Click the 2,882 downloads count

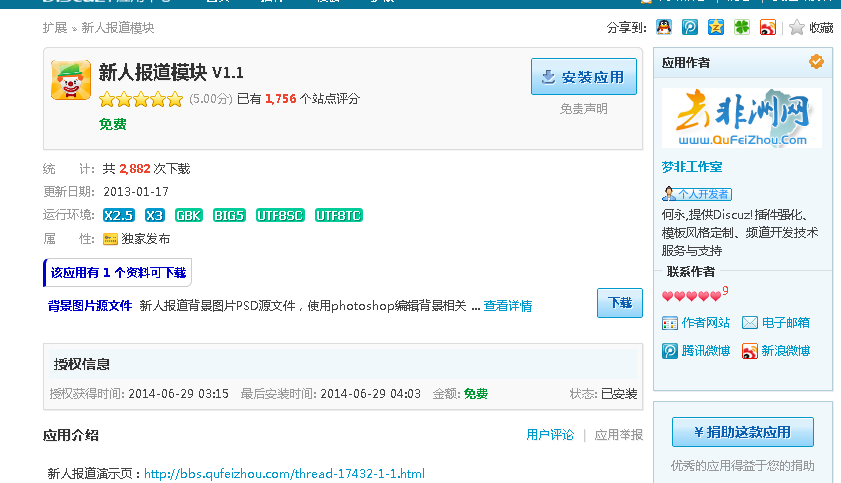click(135, 169)
